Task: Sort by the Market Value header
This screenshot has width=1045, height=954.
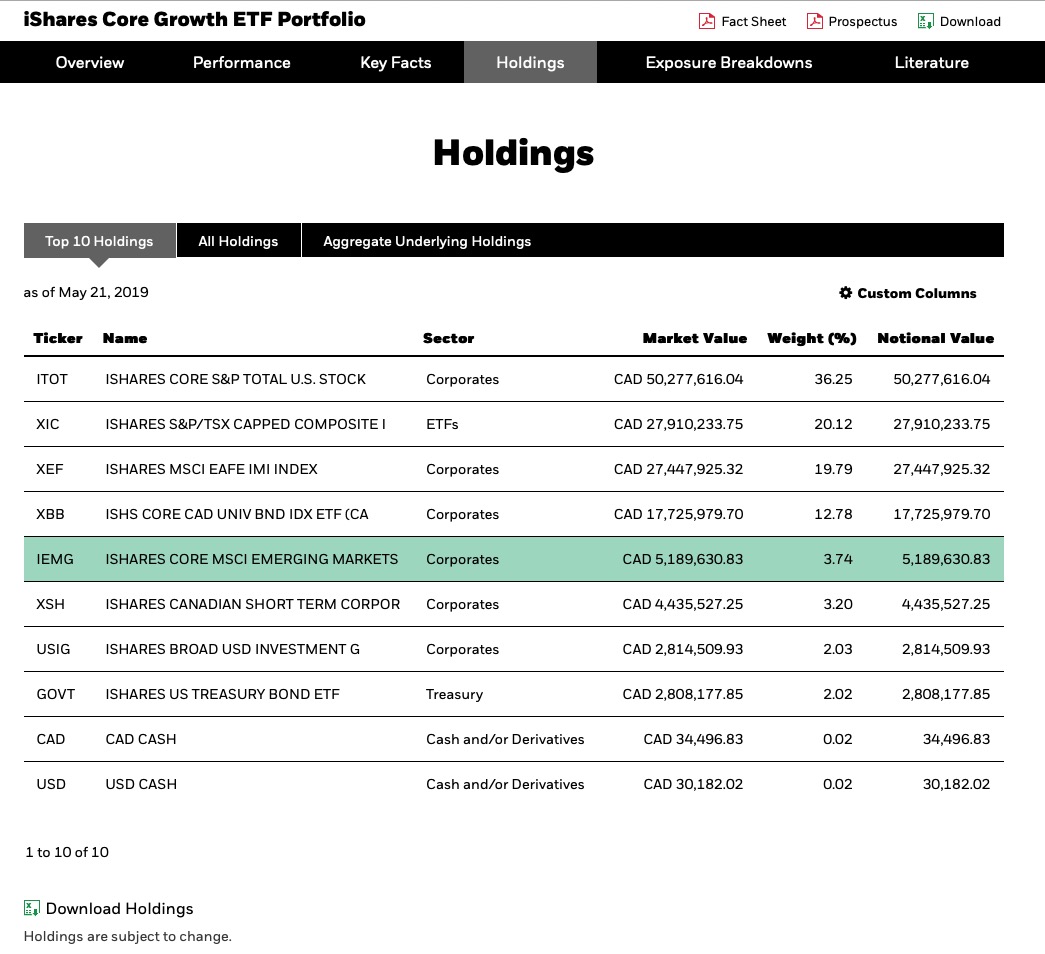Action: pos(694,338)
